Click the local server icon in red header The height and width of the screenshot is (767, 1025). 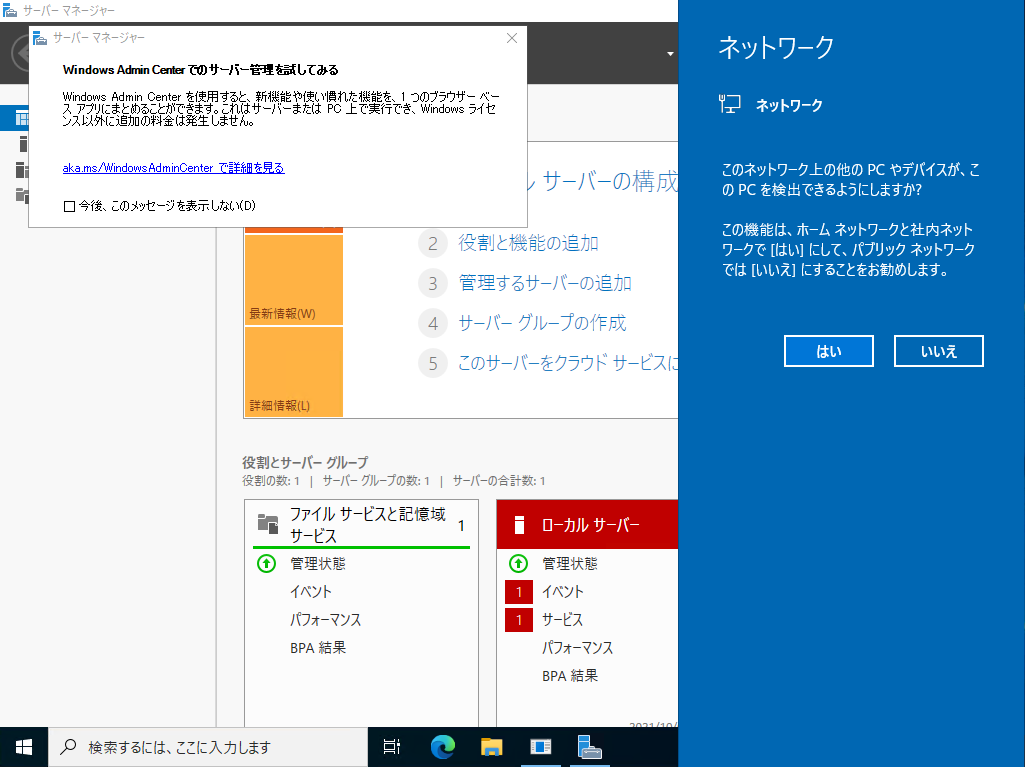tap(519, 525)
